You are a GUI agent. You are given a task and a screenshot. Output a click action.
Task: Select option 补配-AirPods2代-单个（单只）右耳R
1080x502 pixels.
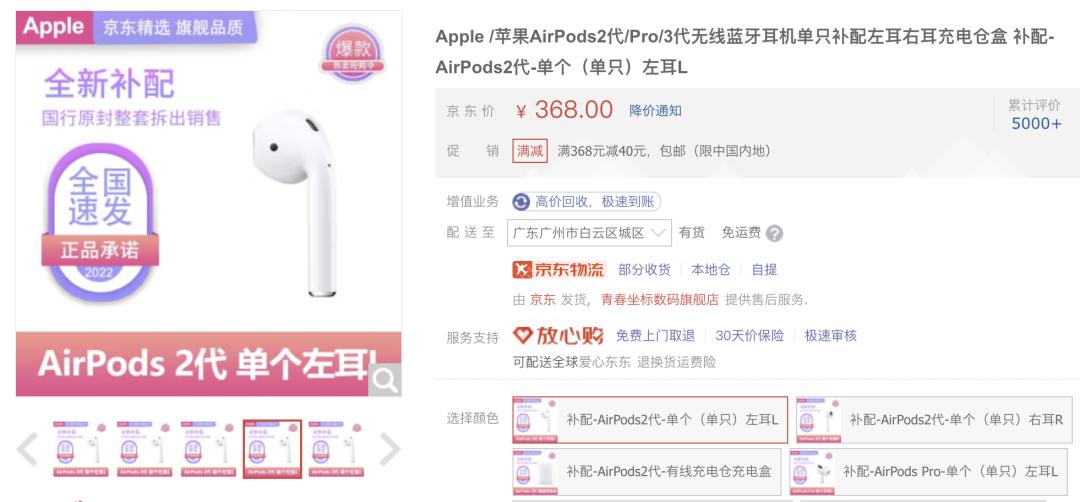click(x=935, y=420)
